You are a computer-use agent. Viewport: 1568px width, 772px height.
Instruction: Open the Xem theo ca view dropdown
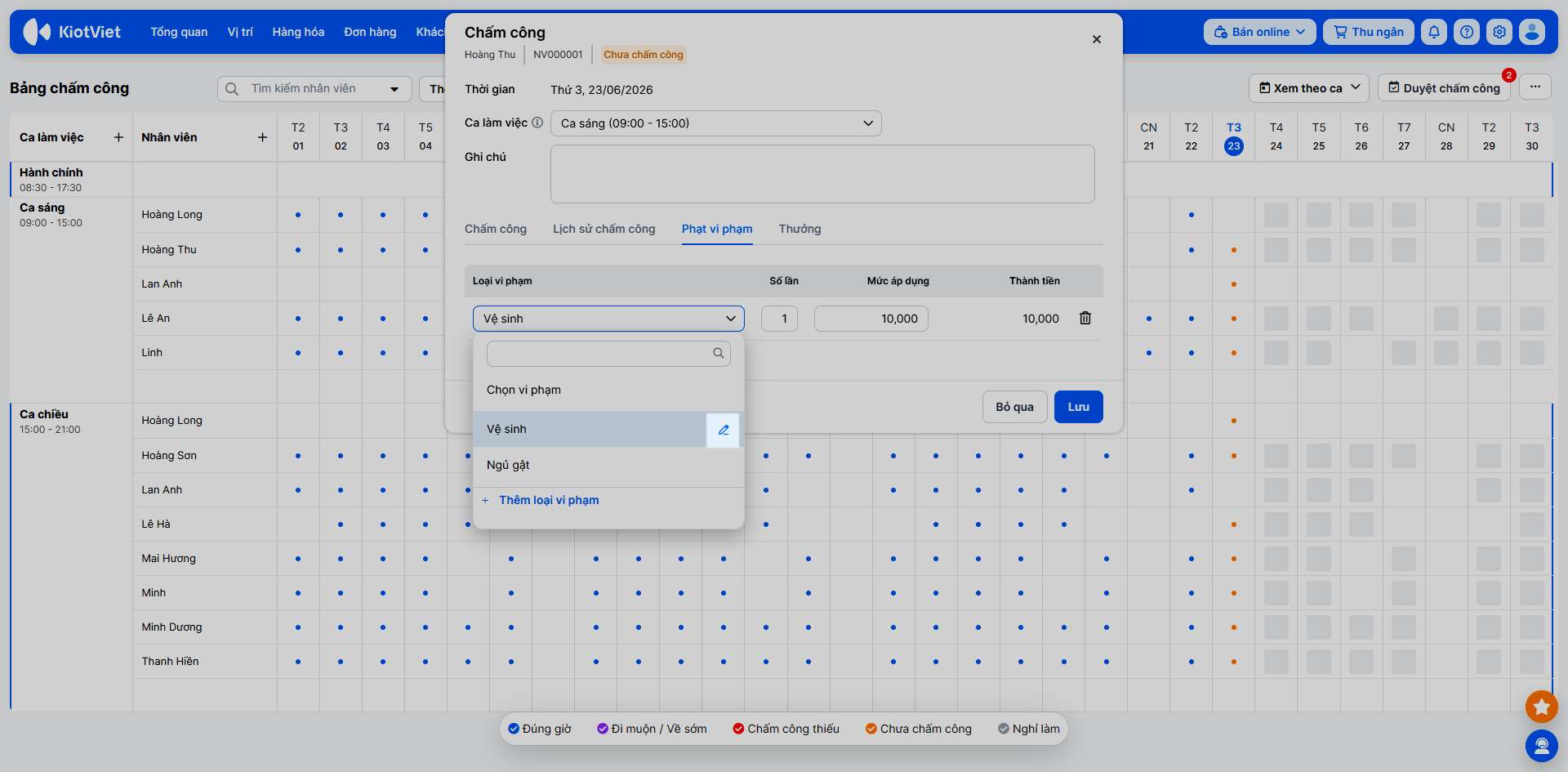pos(1309,87)
